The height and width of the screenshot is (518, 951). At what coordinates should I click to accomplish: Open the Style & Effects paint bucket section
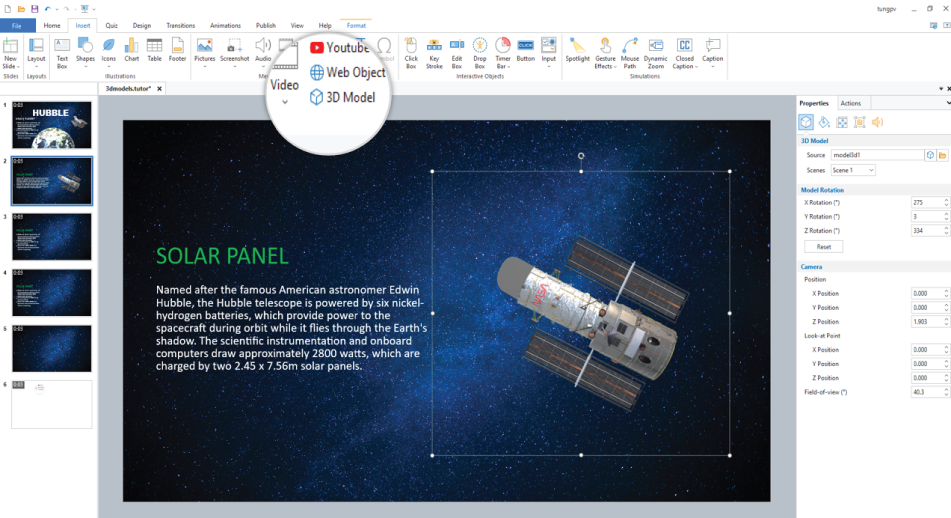click(824, 123)
